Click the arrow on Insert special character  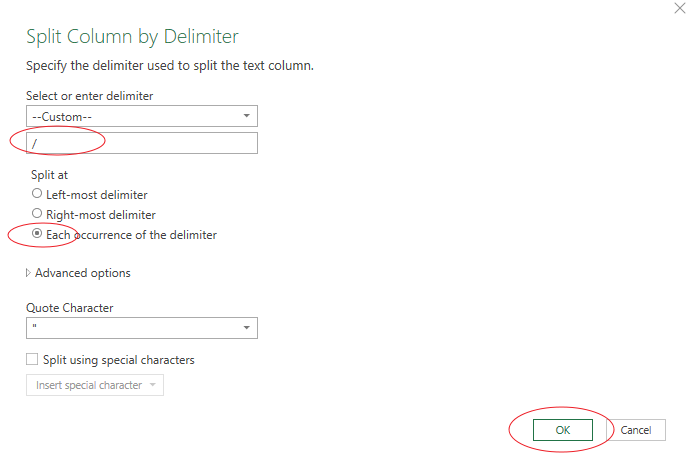(152, 385)
